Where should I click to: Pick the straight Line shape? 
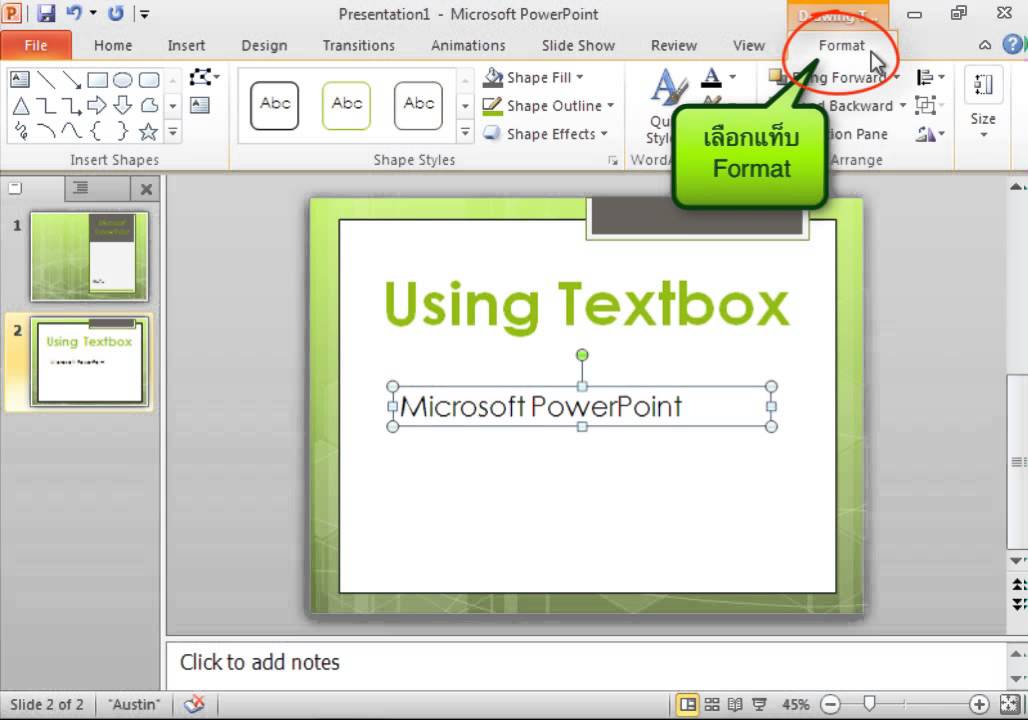[x=45, y=80]
